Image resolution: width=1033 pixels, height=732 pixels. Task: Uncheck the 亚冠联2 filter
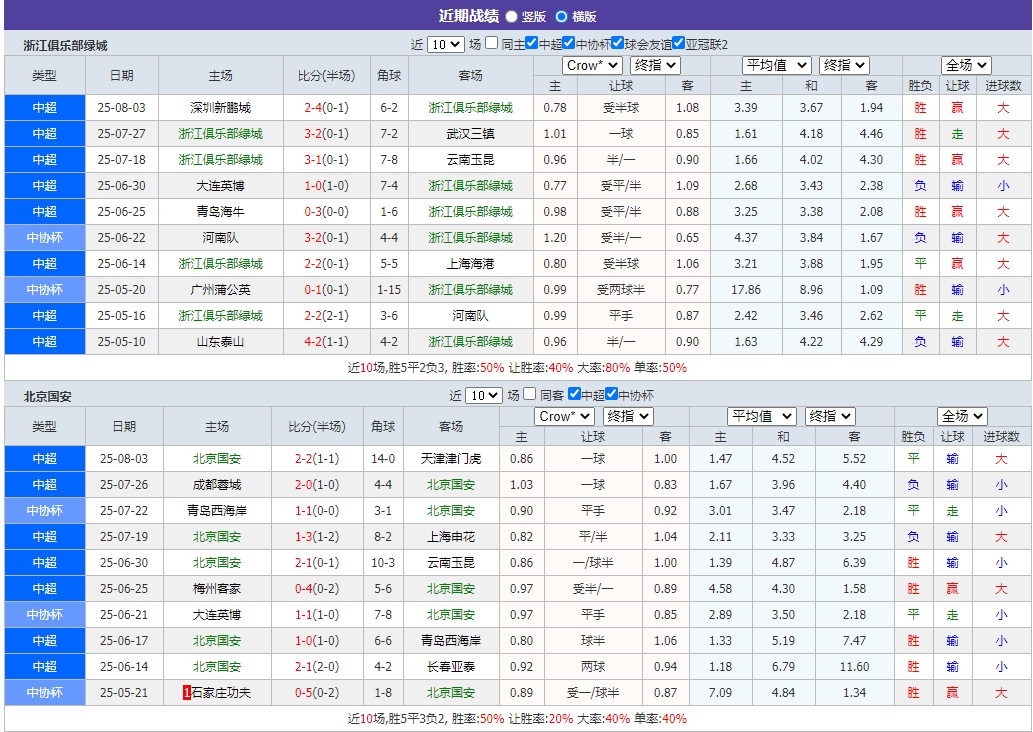pos(677,43)
